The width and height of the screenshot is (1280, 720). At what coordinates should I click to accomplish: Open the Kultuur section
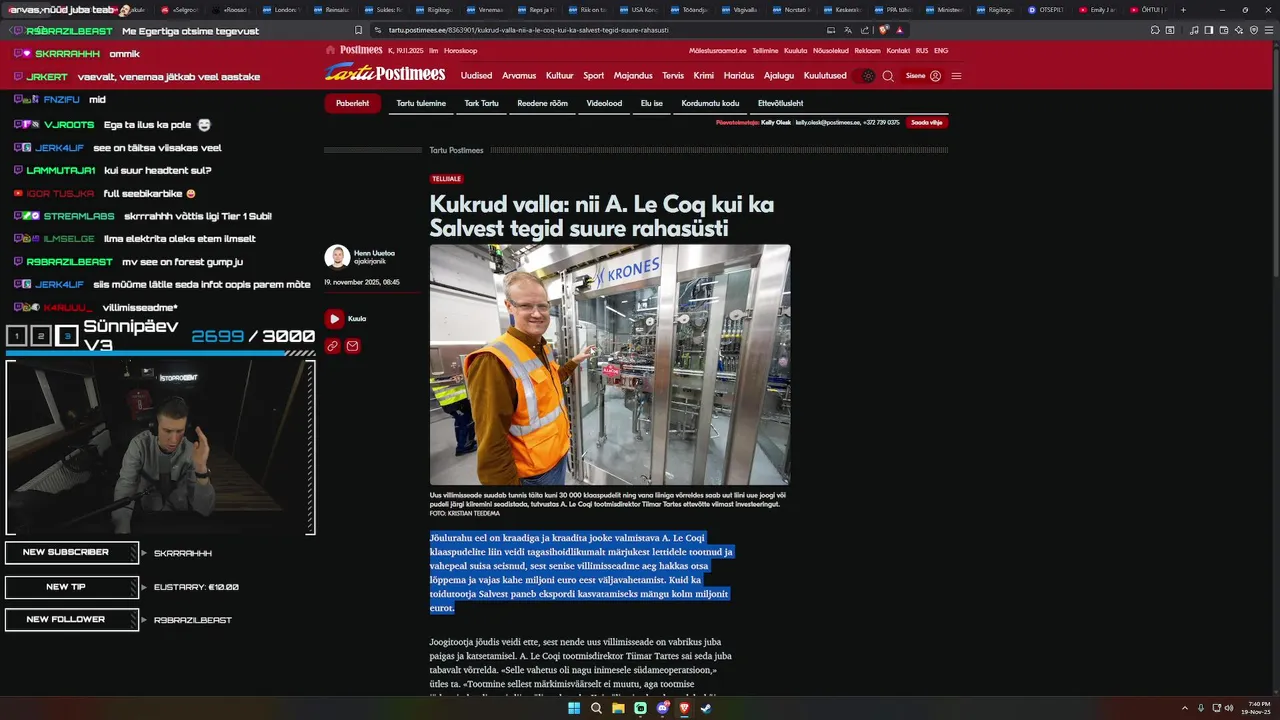(560, 76)
